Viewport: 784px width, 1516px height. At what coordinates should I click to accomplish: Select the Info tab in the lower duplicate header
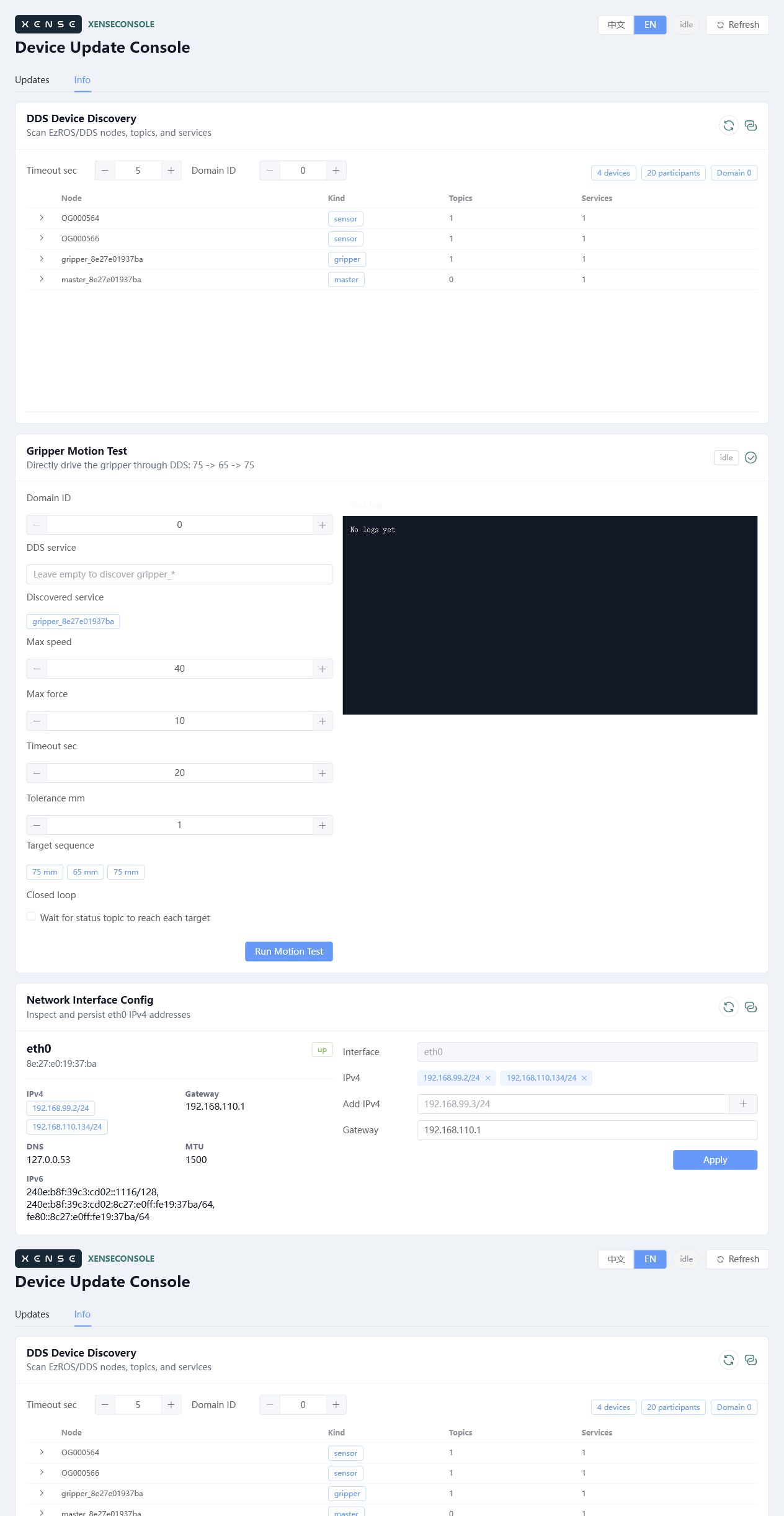(x=82, y=1314)
